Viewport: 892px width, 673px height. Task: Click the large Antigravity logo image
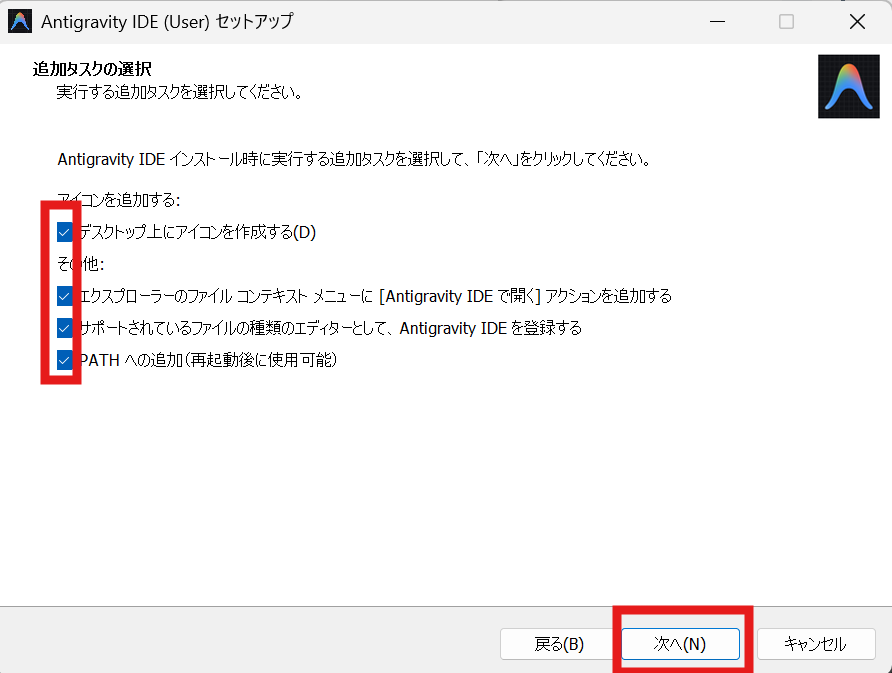849,86
